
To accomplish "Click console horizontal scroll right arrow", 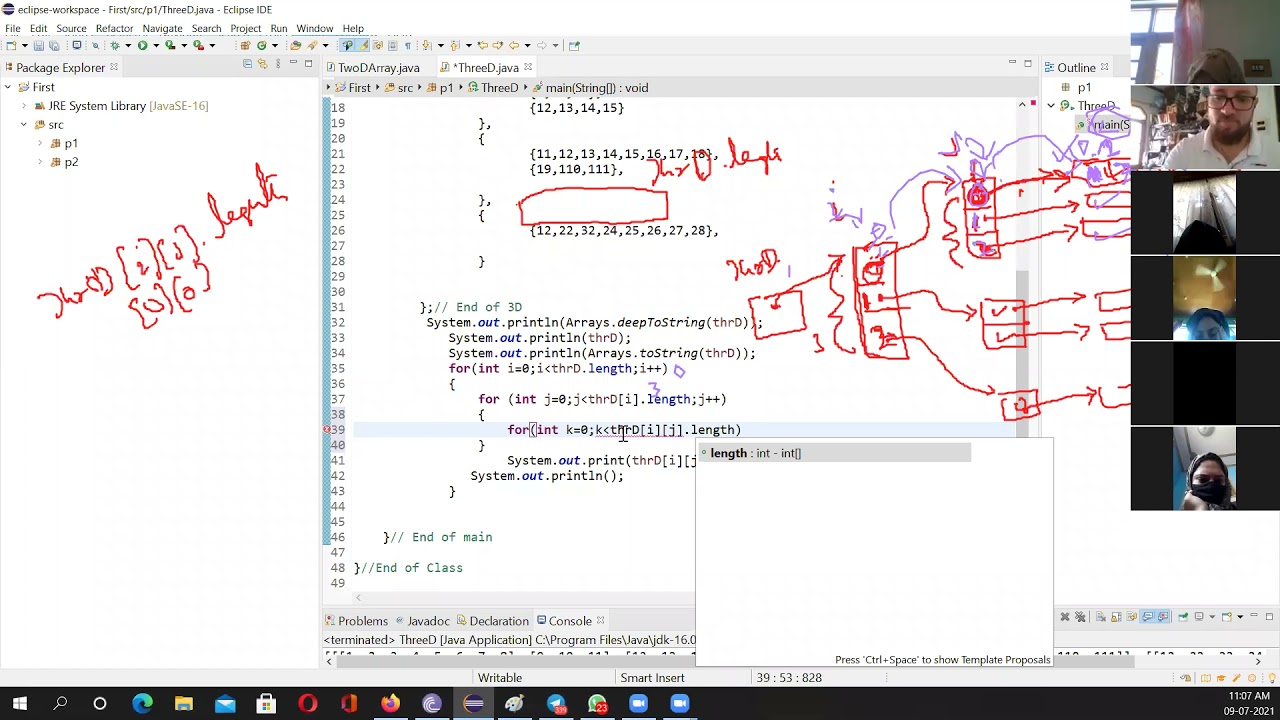I will tap(1258, 660).
